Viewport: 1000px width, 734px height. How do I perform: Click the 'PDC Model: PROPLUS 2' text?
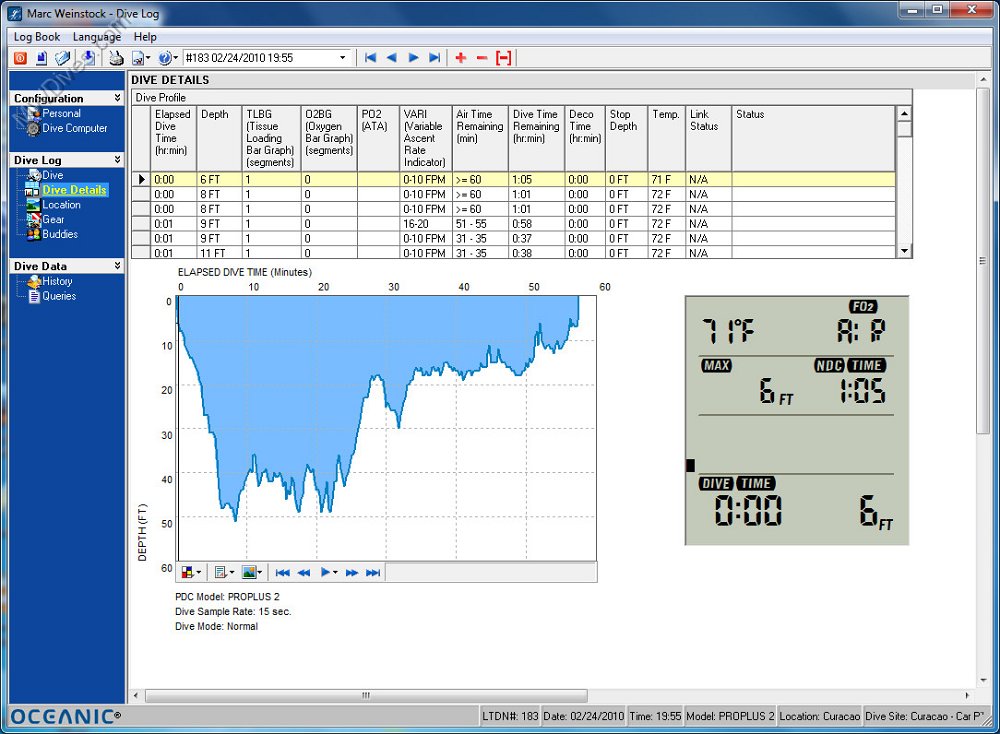tap(227, 597)
